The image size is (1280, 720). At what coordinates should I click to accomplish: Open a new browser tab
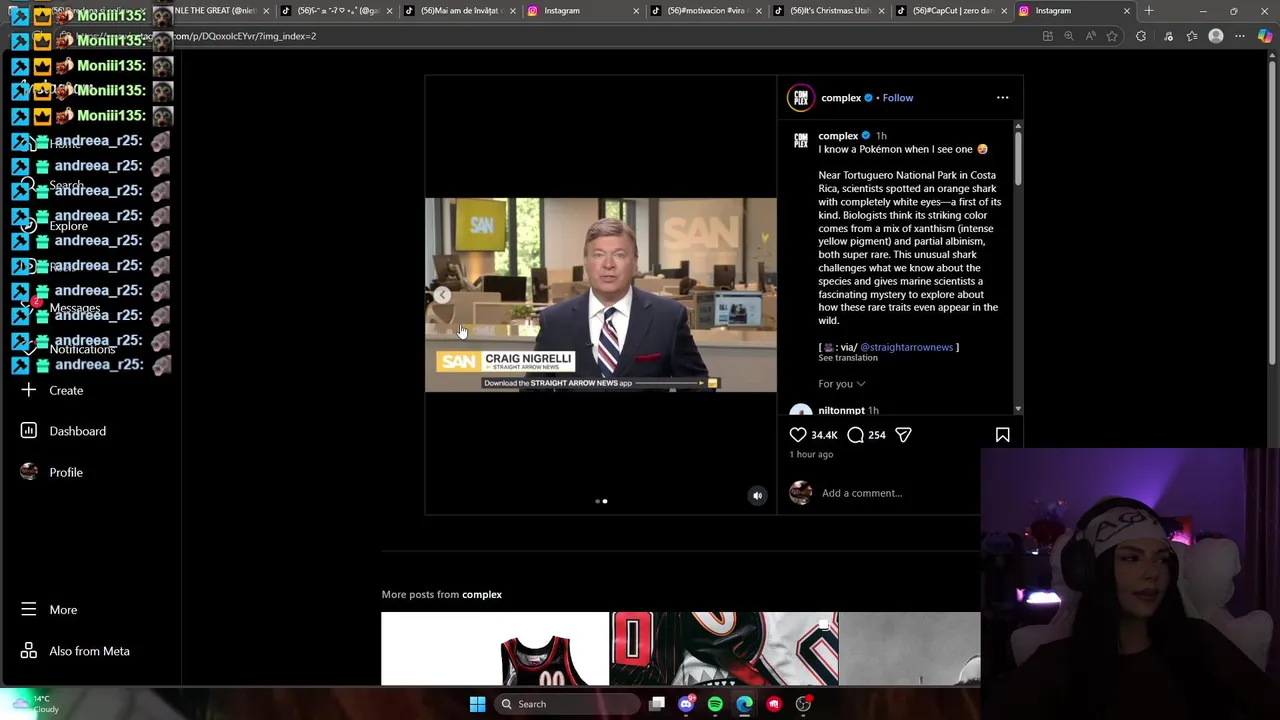(x=1148, y=11)
